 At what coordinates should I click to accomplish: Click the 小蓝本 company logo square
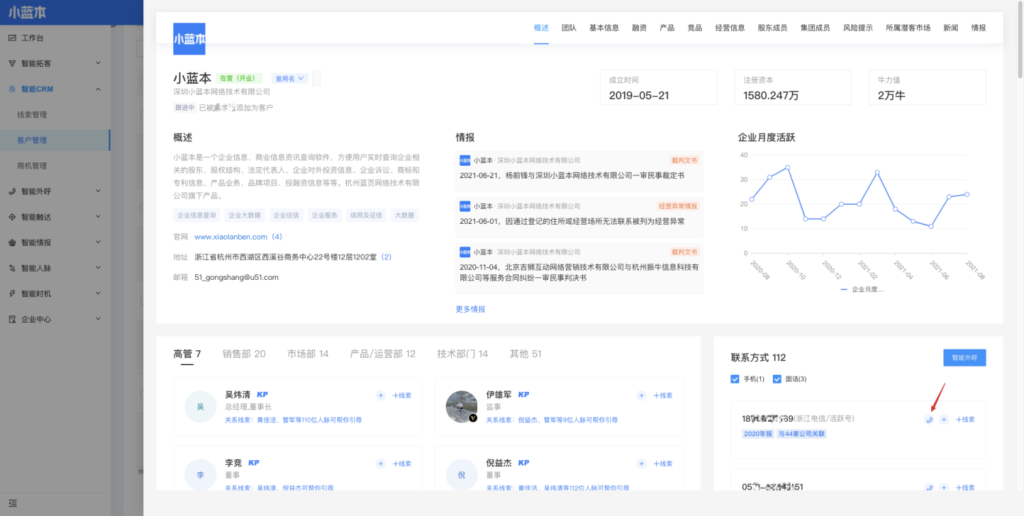[x=189, y=39]
